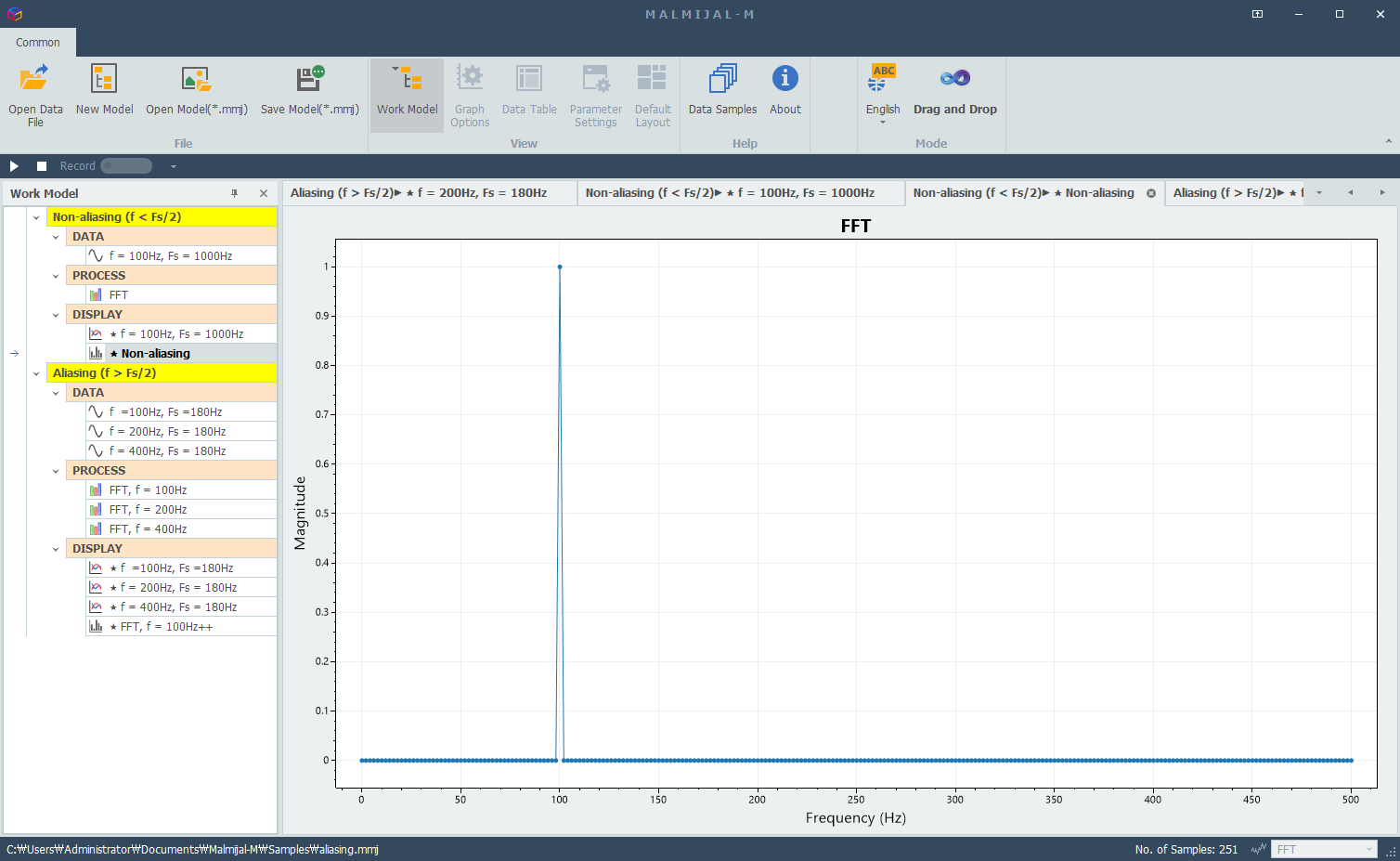Select process FFT, f = 100Hz
This screenshot has height=861, width=1400.
(x=181, y=489)
